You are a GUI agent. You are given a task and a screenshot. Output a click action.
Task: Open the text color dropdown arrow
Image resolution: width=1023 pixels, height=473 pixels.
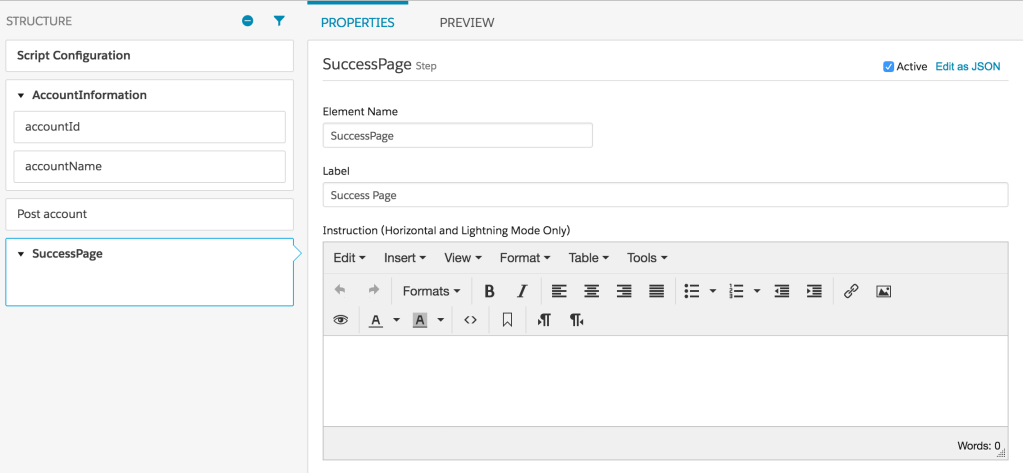396,320
